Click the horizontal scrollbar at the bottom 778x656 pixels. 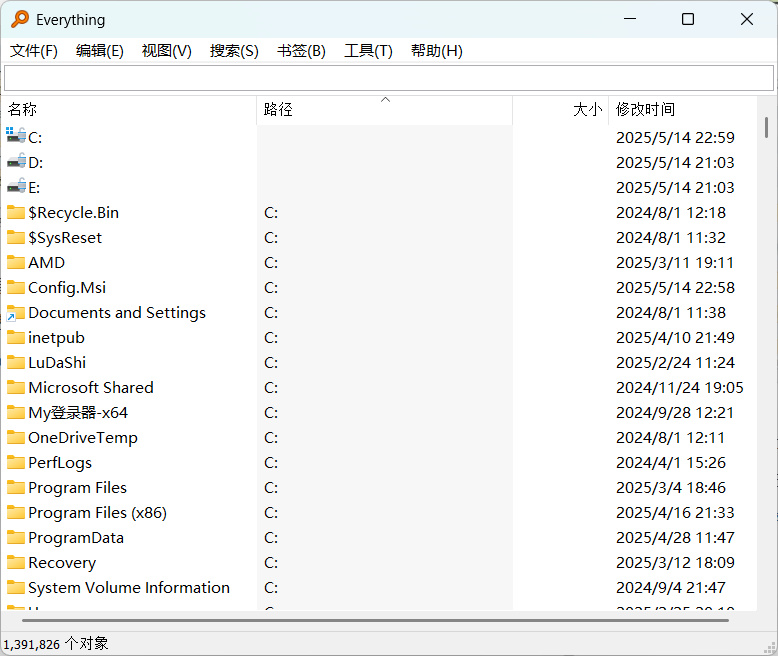click(x=375, y=620)
